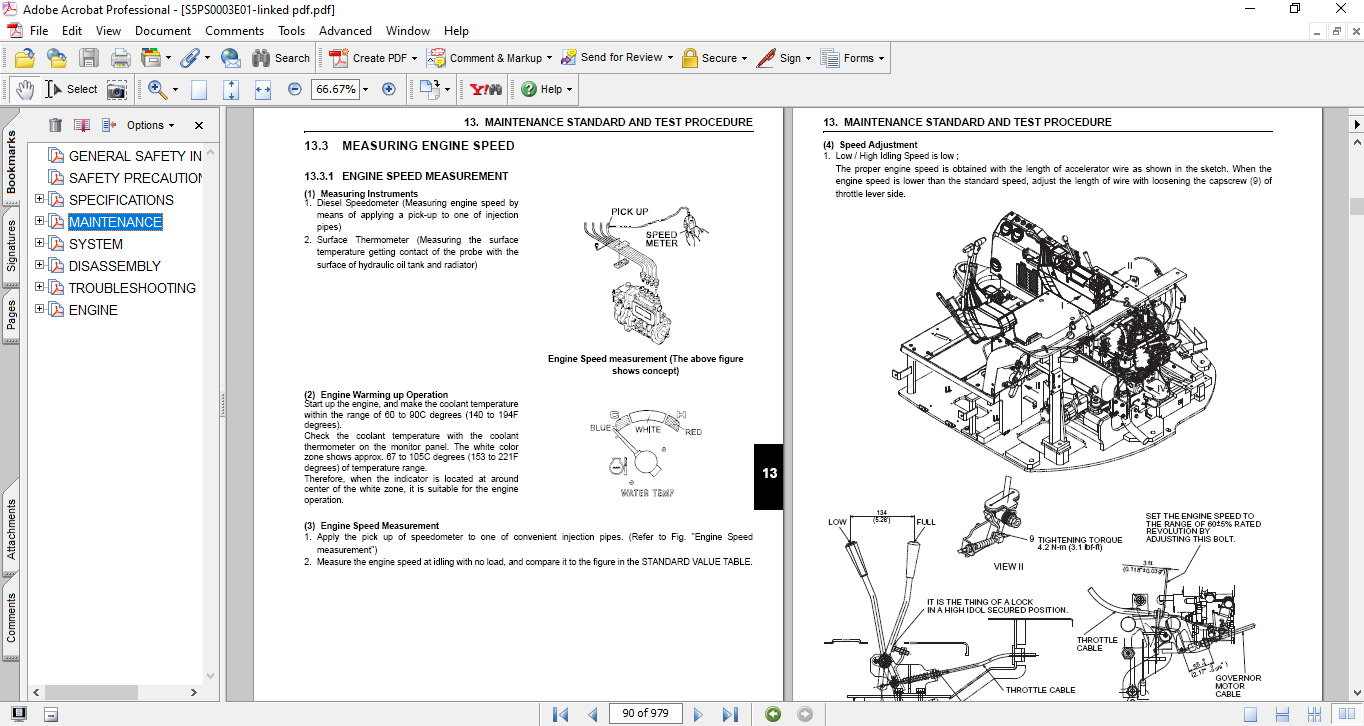This screenshot has height=726, width=1364.
Task: Click the Snapshot camera tool
Action: click(x=117, y=89)
